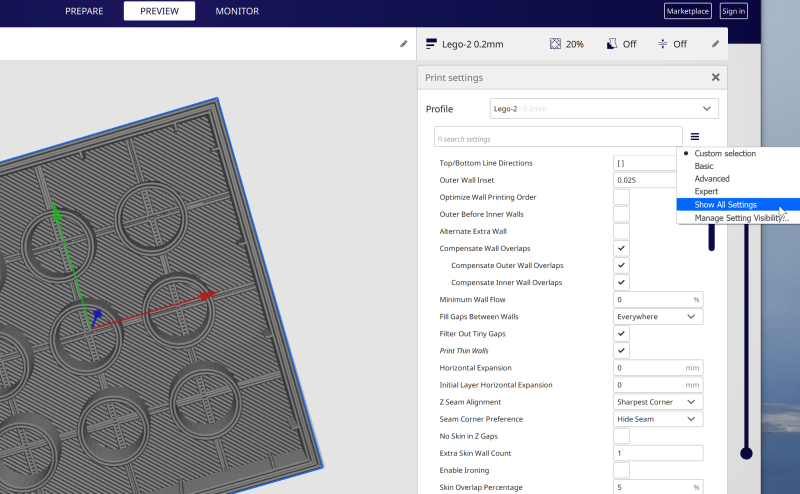
Task: Click Extra Skin Wall Count field
Action: 658,453
